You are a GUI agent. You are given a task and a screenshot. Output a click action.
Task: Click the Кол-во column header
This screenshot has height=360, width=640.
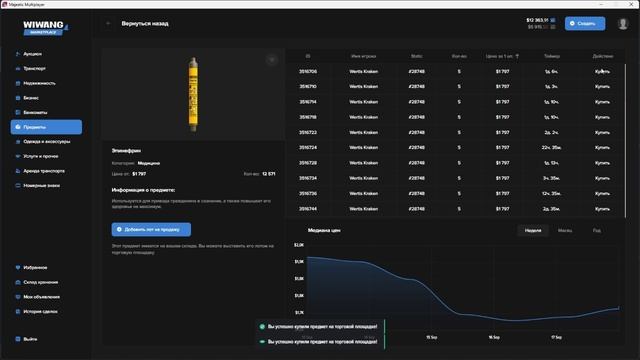tap(459, 56)
